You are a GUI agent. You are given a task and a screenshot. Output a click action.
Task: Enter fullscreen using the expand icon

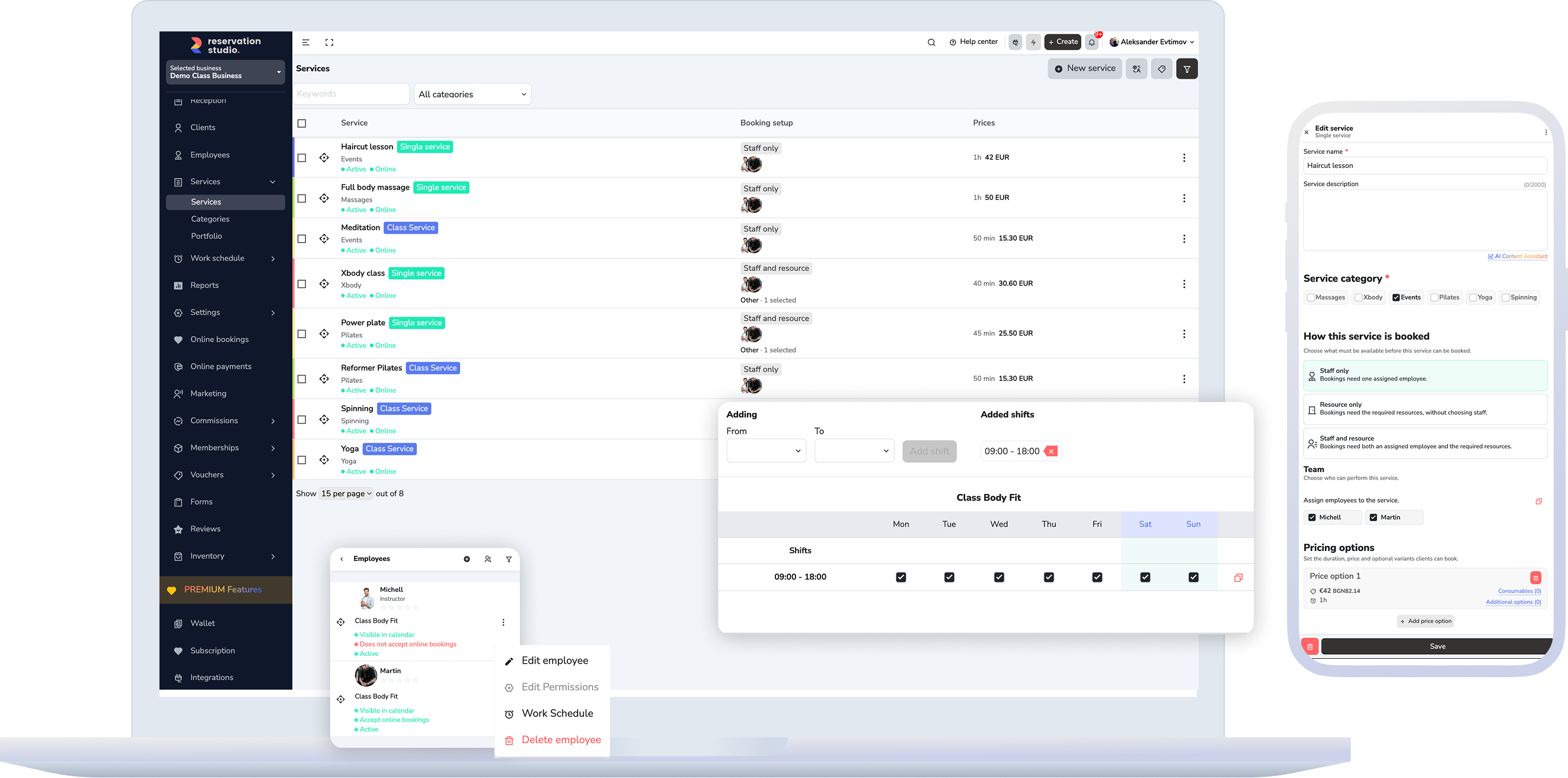[329, 43]
